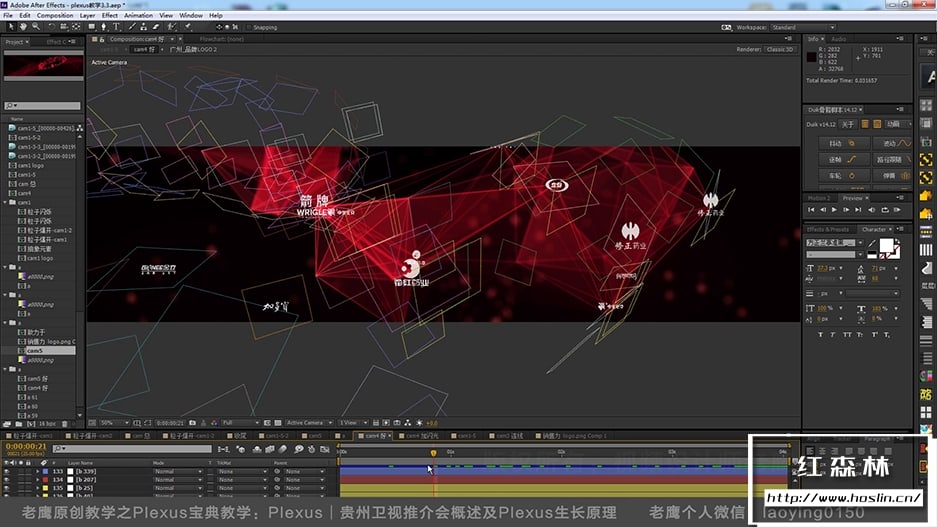Click the project preview thumbnail

point(44,66)
